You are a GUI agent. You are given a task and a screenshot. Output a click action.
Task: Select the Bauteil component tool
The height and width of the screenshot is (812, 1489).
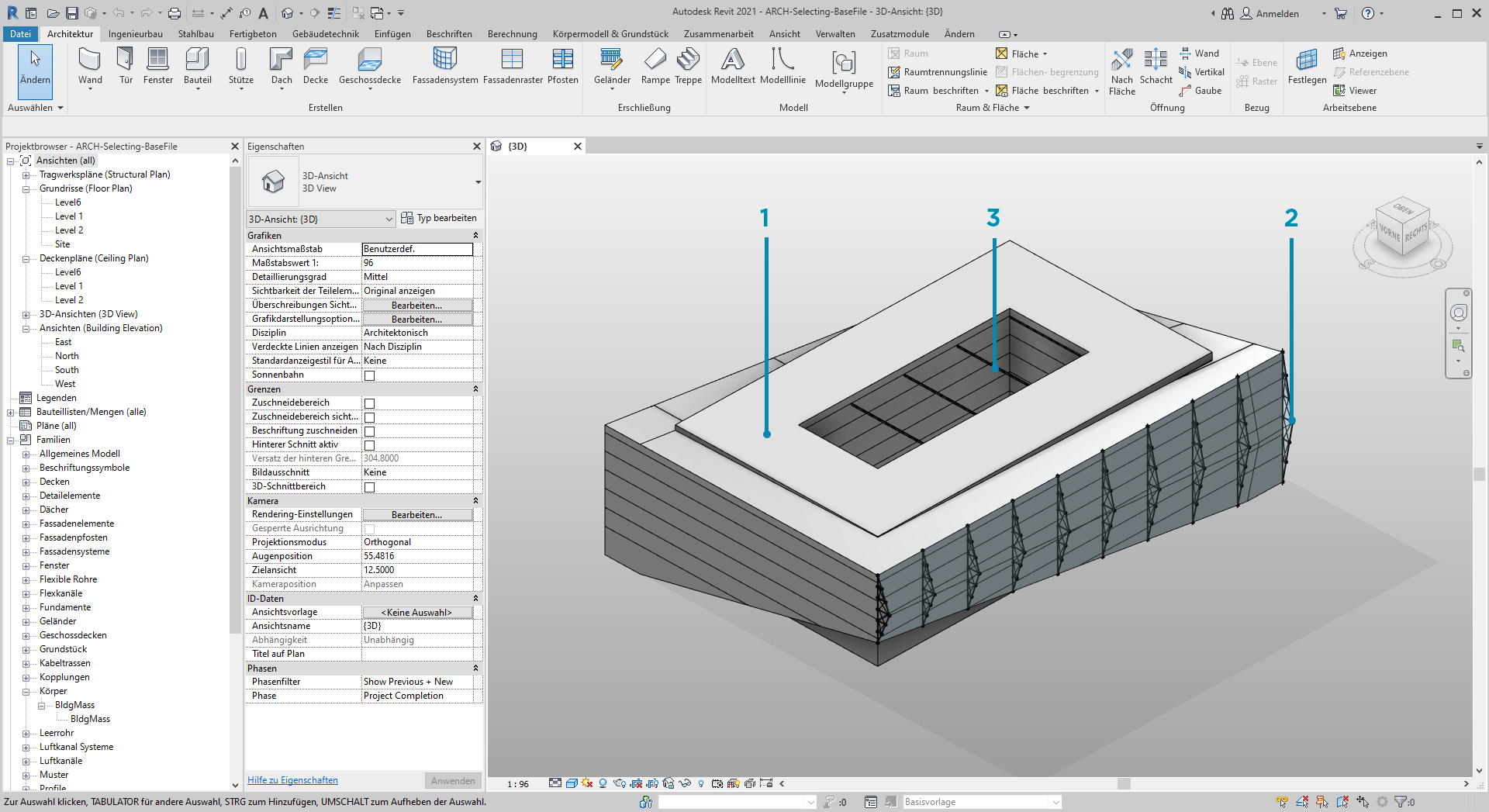198,67
